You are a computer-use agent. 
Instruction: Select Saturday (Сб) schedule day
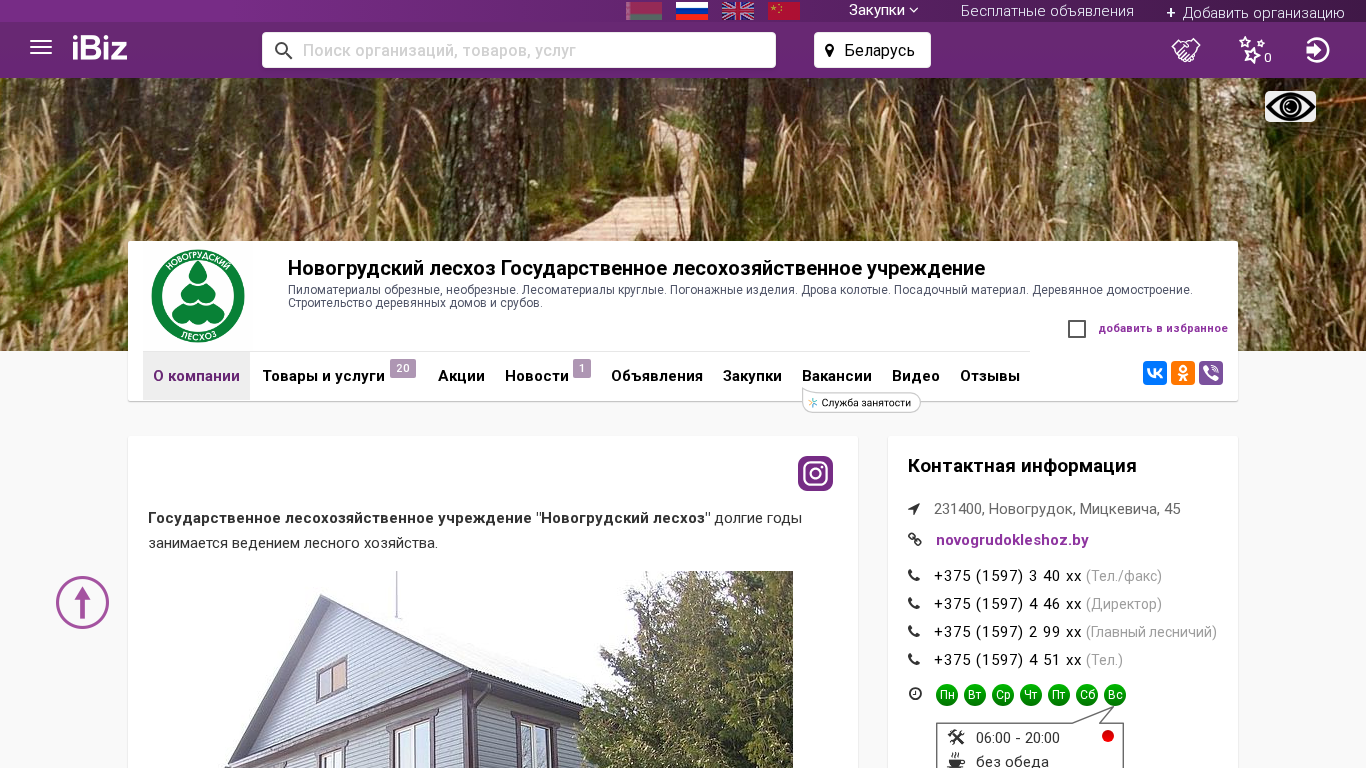[x=1087, y=695]
